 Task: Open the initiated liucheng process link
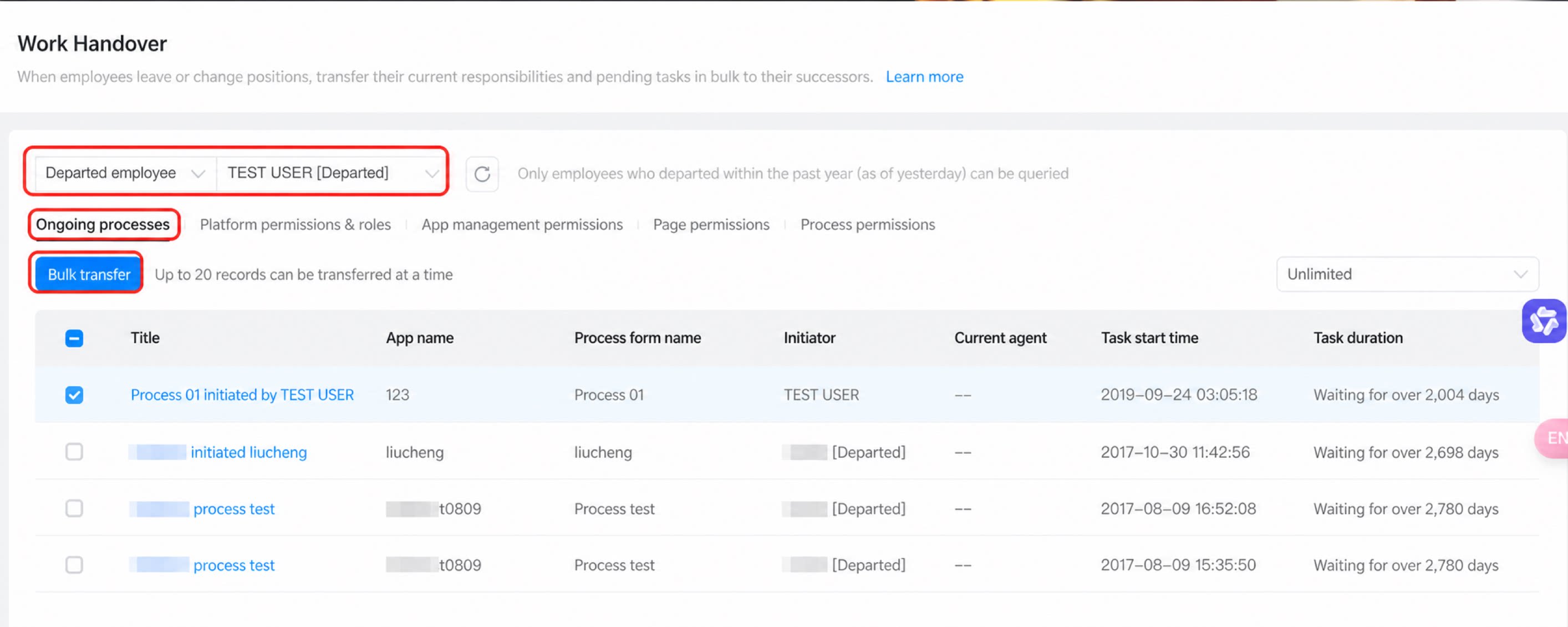(248, 452)
